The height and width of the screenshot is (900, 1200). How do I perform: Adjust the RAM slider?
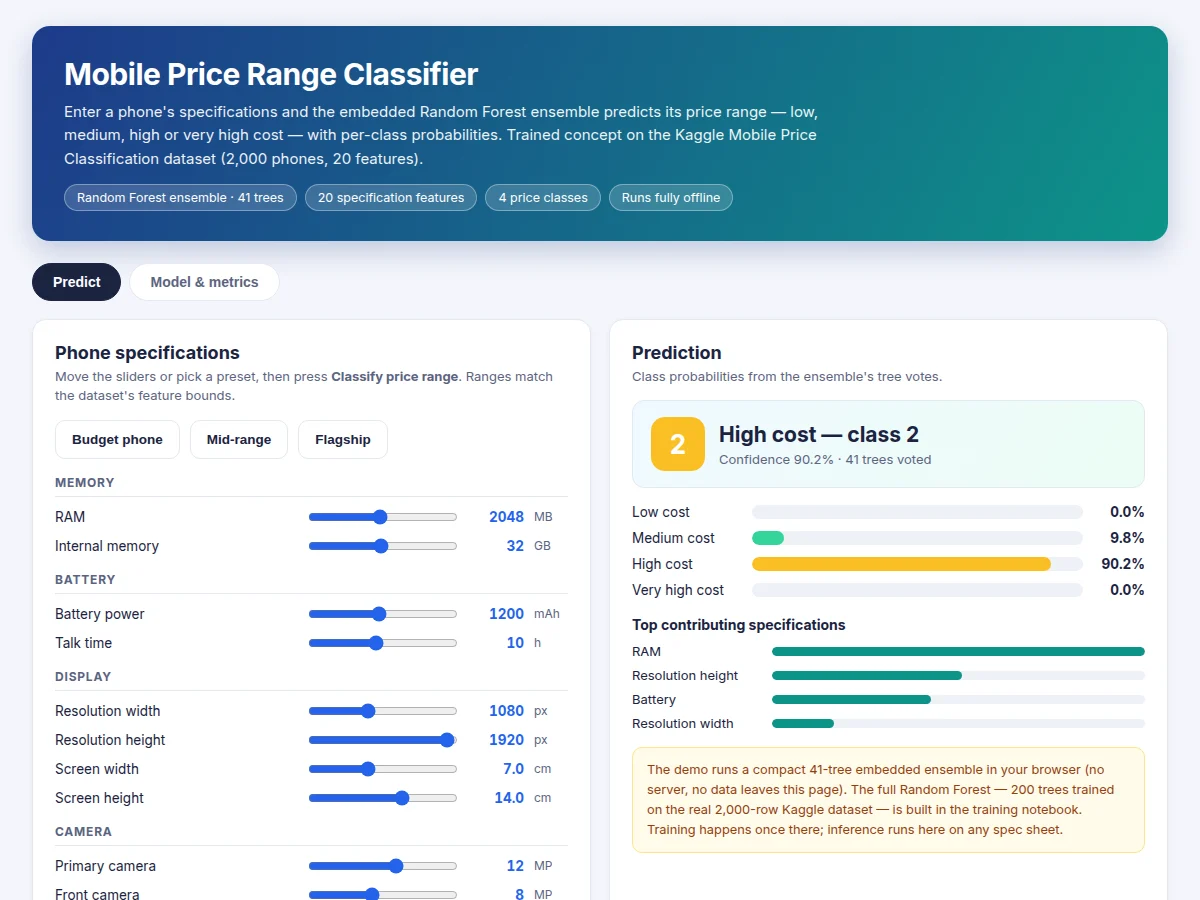[383, 517]
